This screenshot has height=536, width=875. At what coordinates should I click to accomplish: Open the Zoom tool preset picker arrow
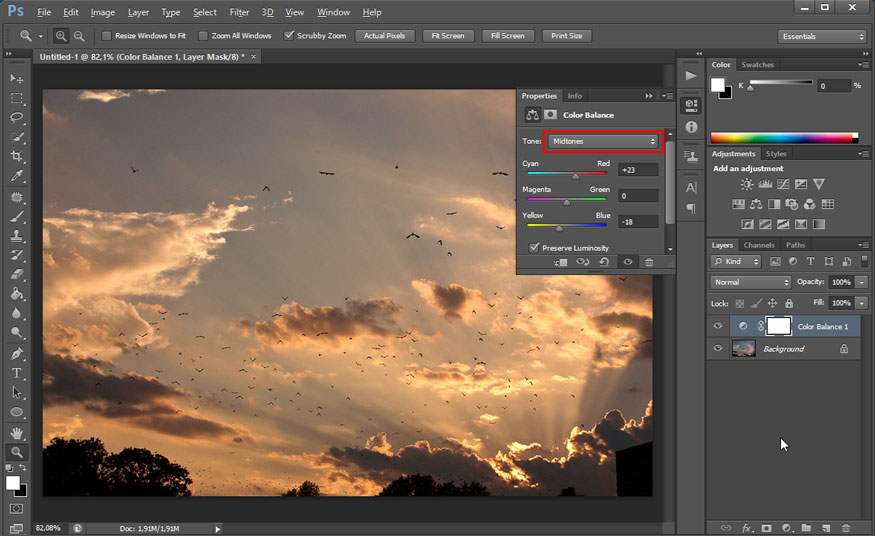coord(41,36)
